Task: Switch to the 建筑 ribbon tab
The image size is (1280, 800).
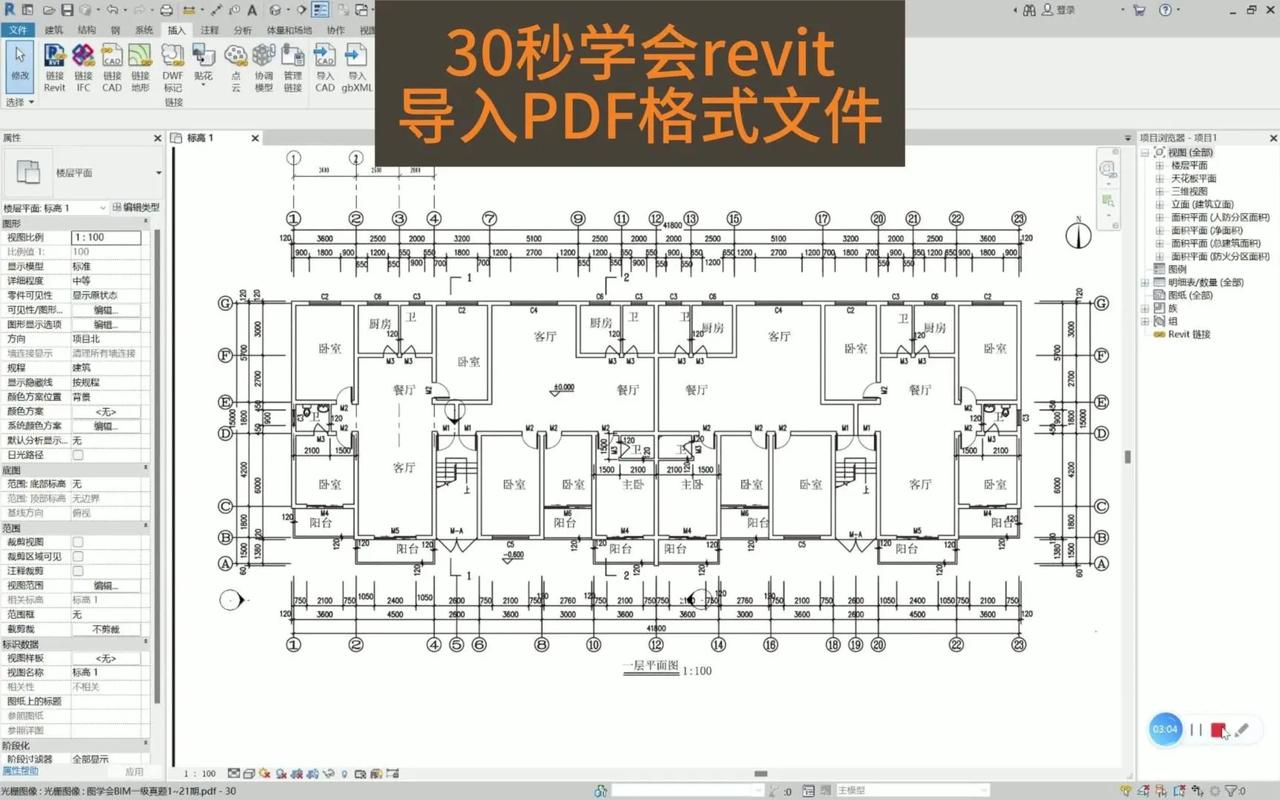Action: tap(53, 30)
